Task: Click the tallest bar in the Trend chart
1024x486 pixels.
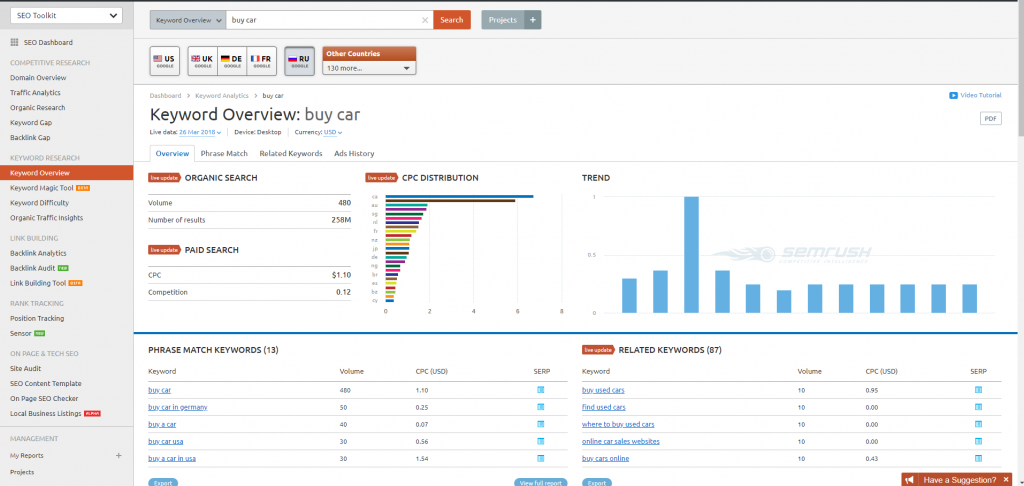Action: coord(691,254)
